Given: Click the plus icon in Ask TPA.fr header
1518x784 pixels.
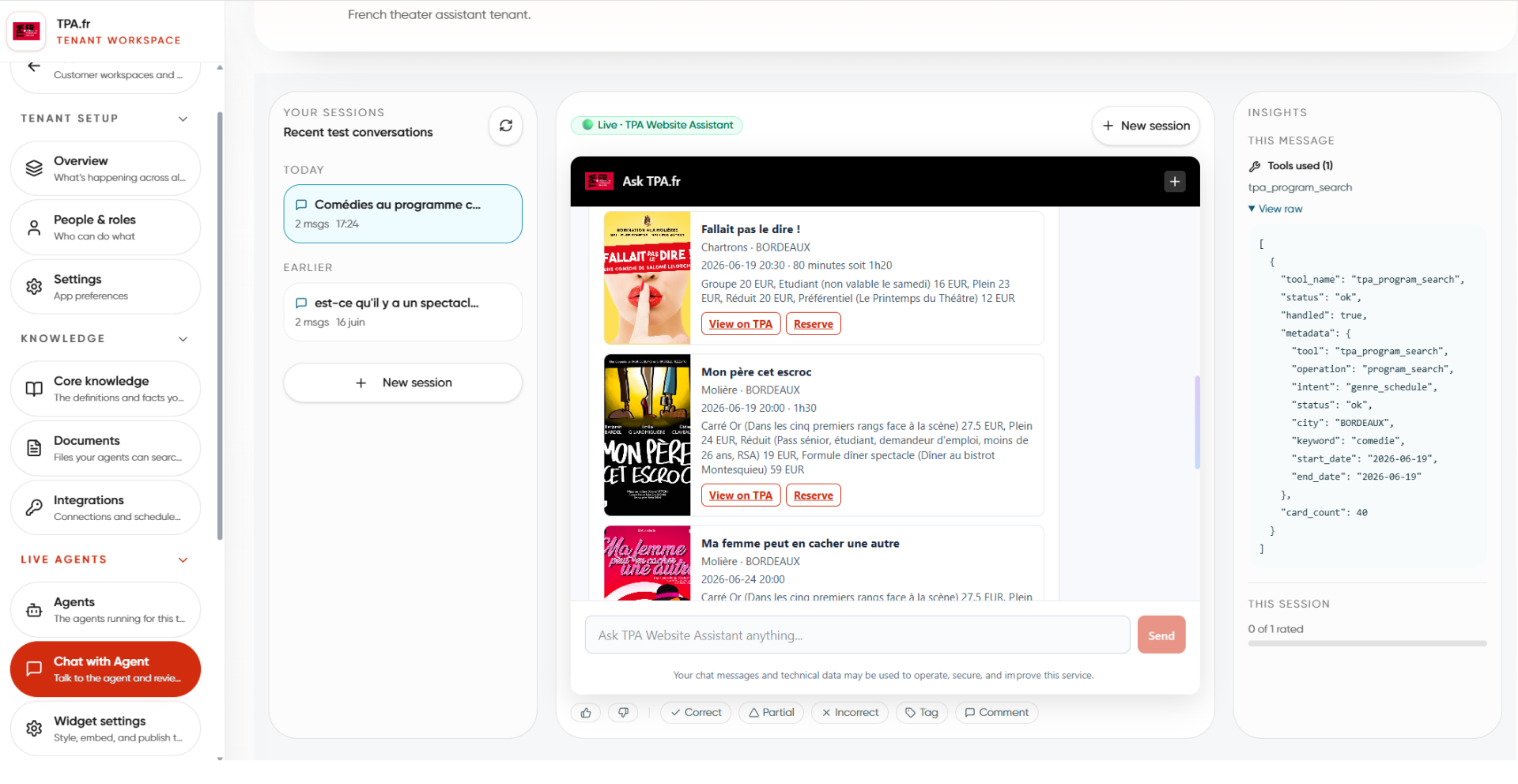Looking at the screenshot, I should (1175, 182).
